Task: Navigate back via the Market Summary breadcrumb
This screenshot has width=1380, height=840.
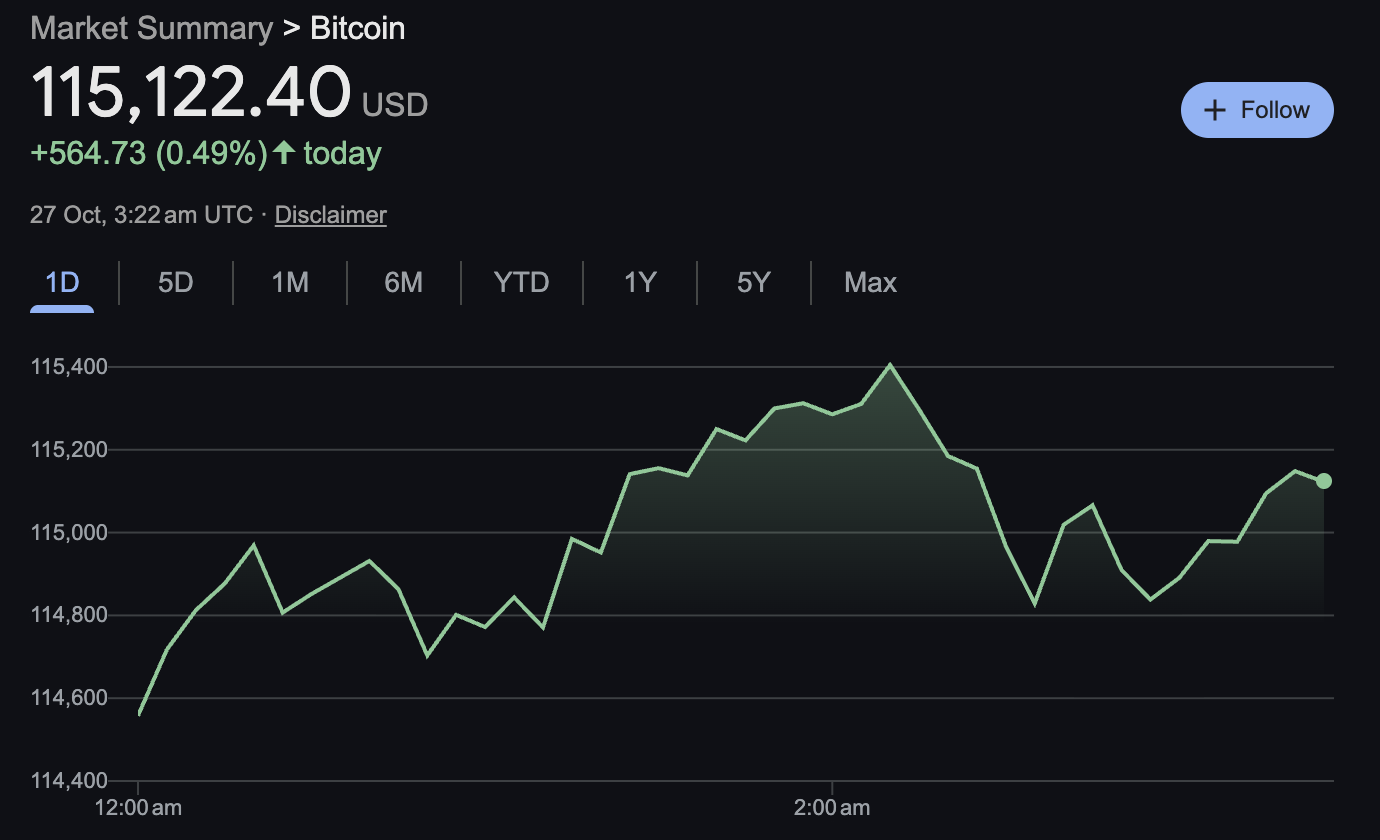Action: (150, 28)
